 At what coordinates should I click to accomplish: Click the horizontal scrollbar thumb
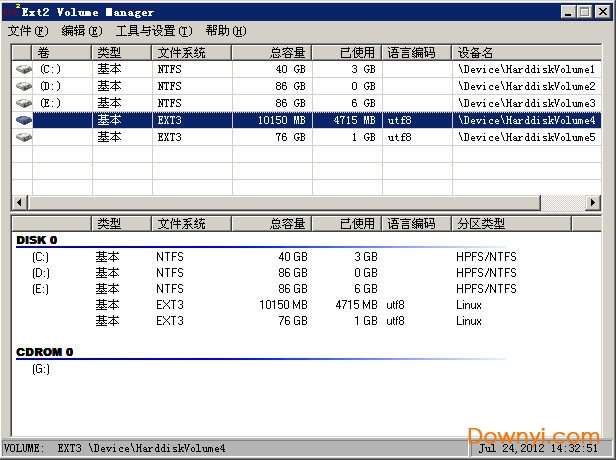283,203
